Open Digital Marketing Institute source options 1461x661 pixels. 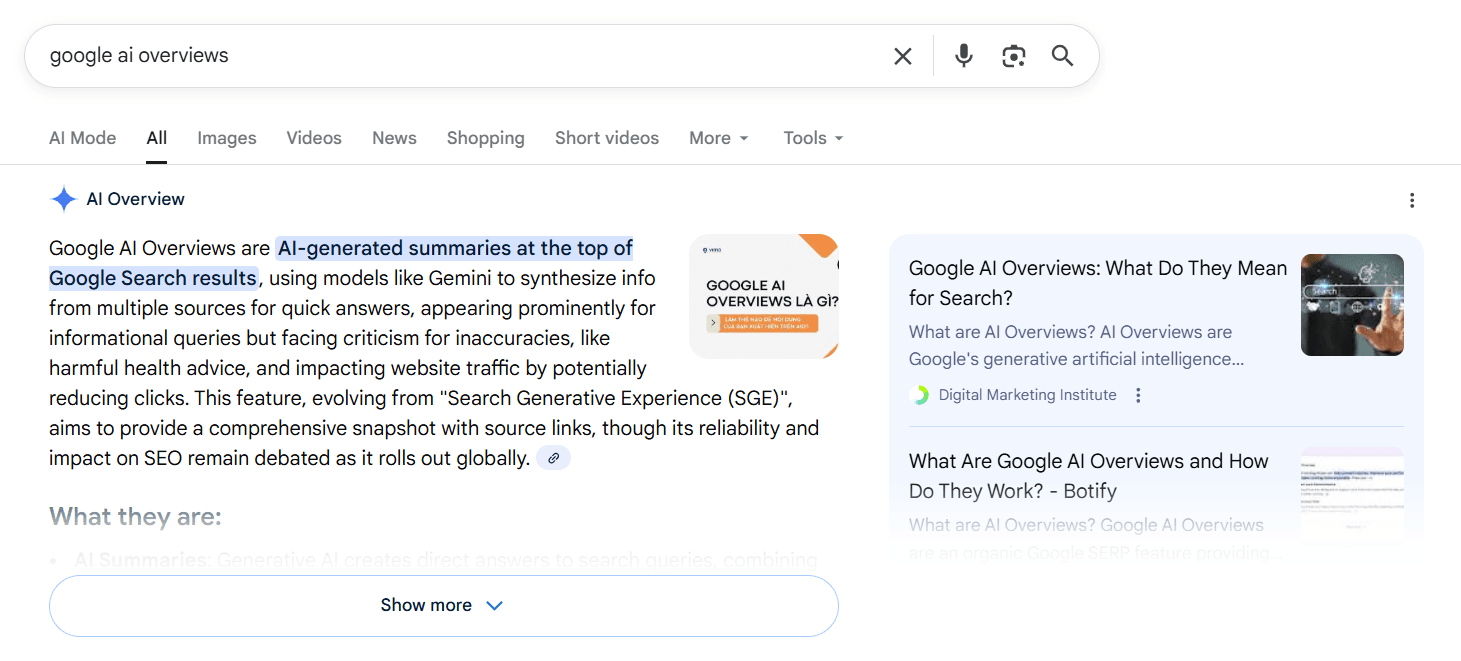point(1138,395)
